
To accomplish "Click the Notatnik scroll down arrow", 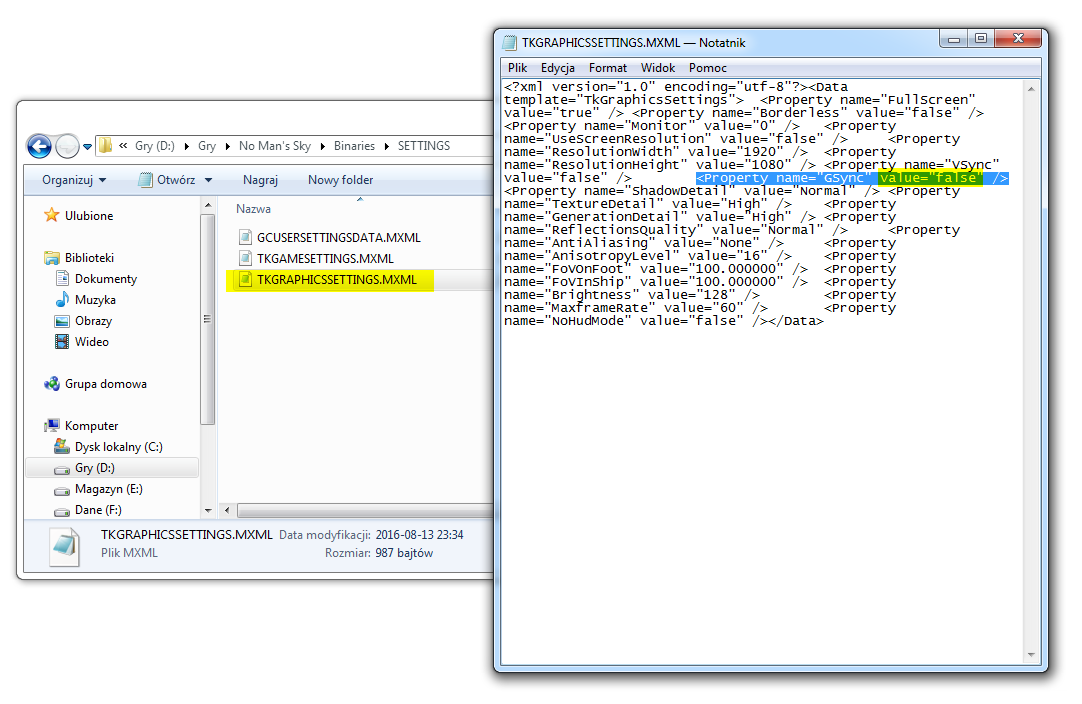I will (1031, 654).
